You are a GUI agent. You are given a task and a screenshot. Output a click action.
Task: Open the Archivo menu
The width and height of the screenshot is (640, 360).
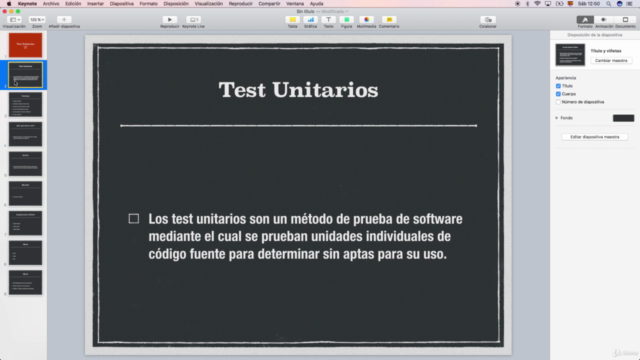[51, 4]
